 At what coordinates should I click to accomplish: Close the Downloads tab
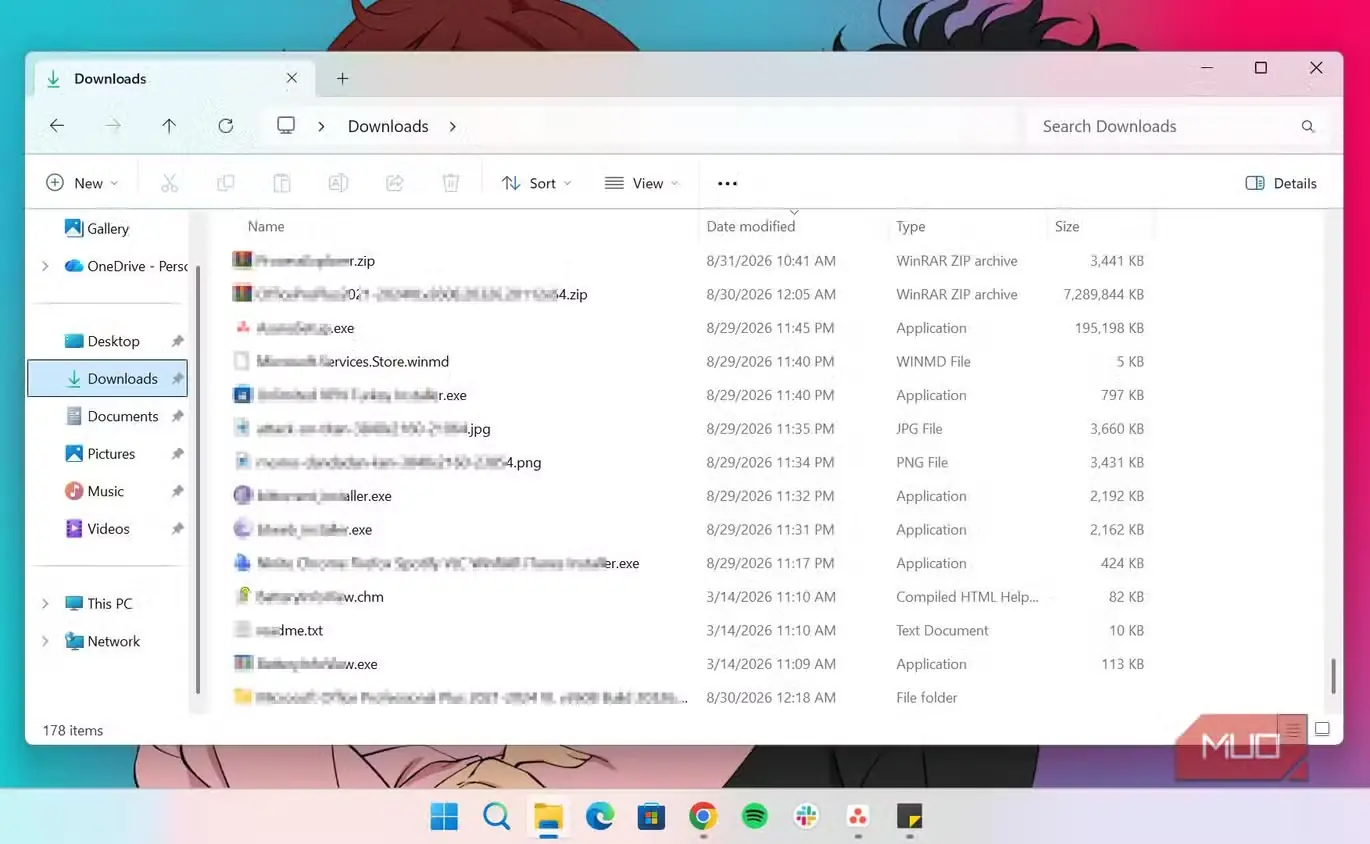291,78
